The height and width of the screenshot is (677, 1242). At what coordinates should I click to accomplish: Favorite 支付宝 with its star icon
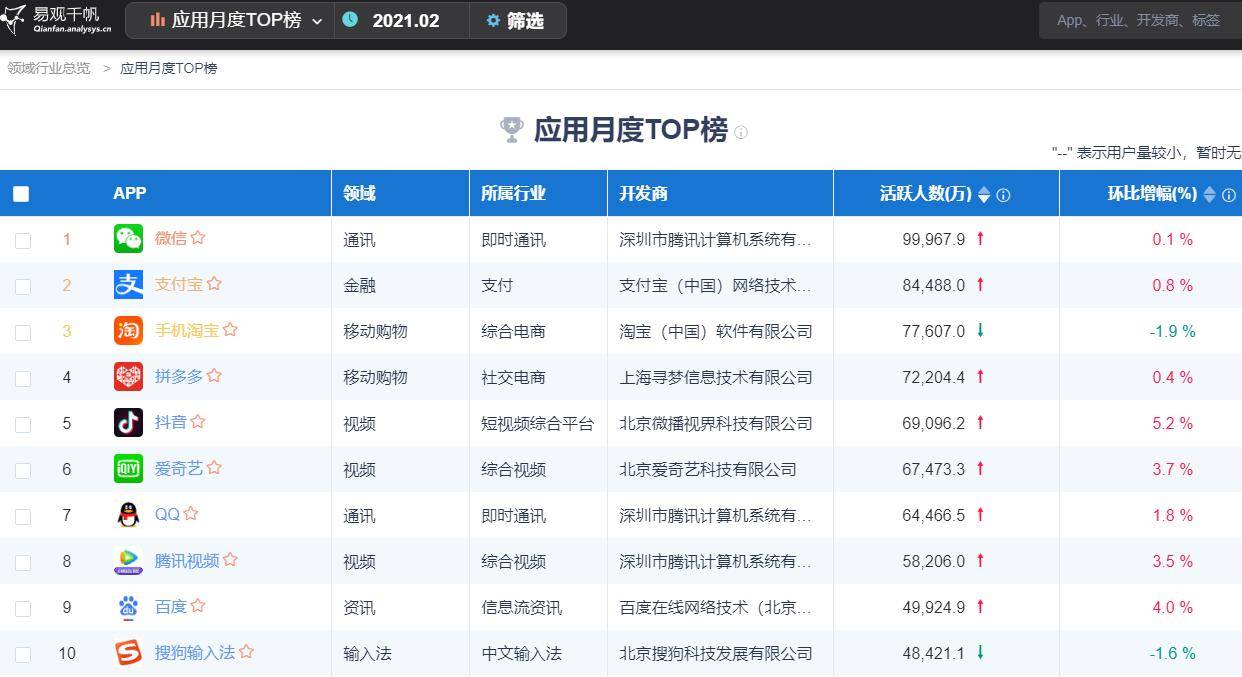tap(214, 284)
